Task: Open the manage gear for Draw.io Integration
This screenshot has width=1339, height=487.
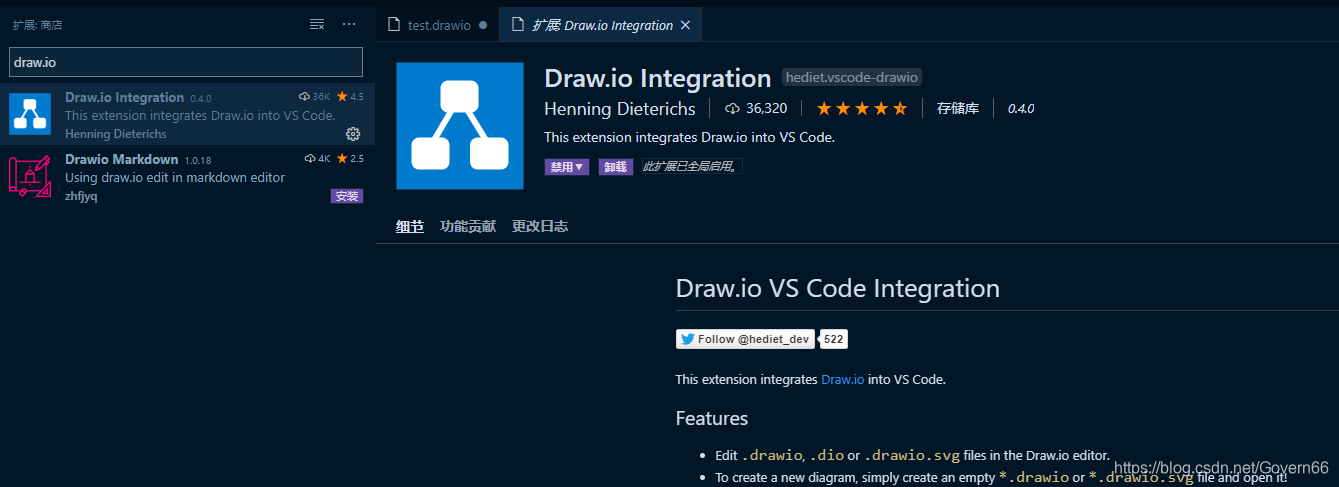Action: coord(353,134)
